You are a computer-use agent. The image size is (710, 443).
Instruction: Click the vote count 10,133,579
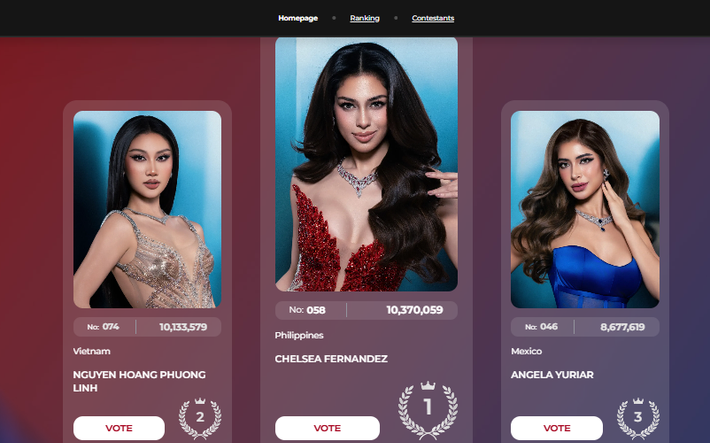183,327
